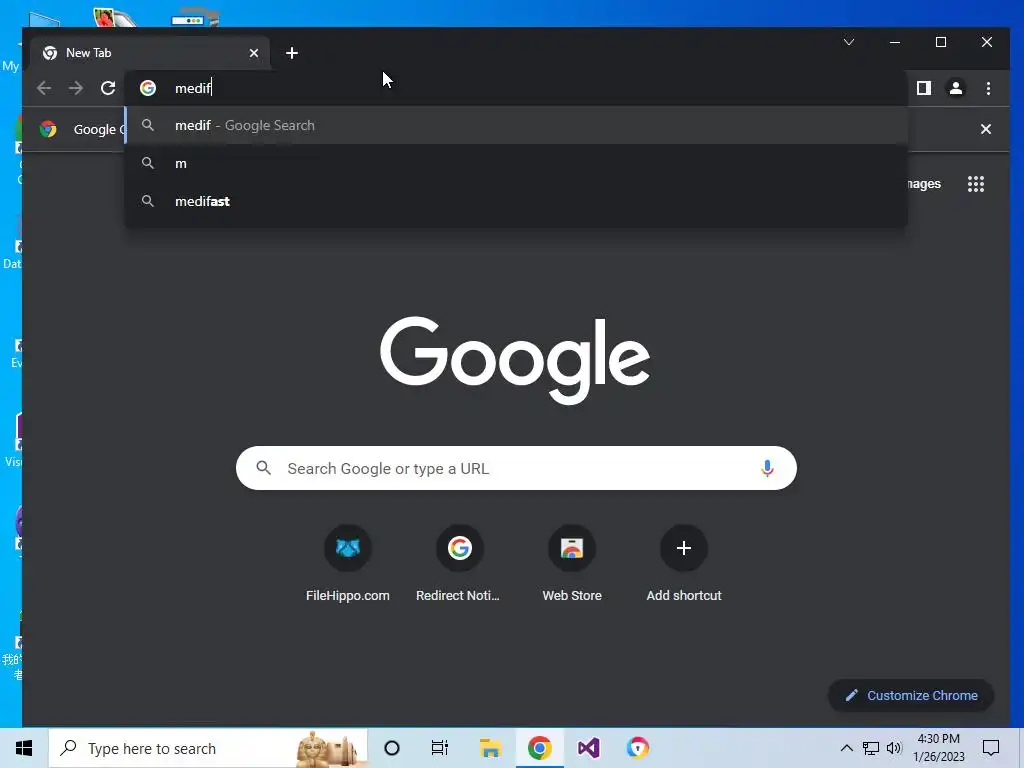Close the New Tab tab
This screenshot has height=768, width=1024.
(x=254, y=53)
